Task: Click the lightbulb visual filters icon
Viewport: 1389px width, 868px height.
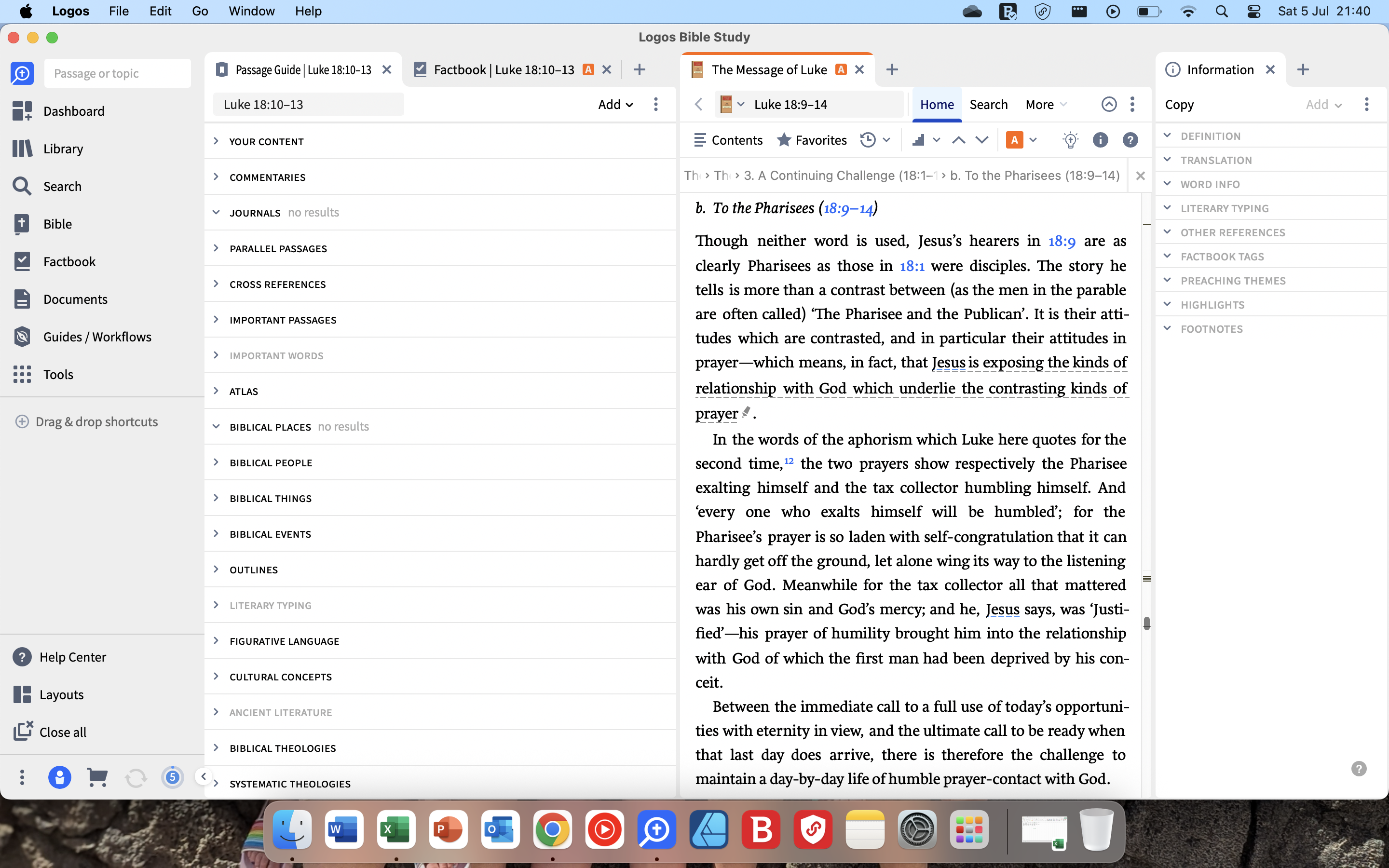Action: coord(1070,140)
